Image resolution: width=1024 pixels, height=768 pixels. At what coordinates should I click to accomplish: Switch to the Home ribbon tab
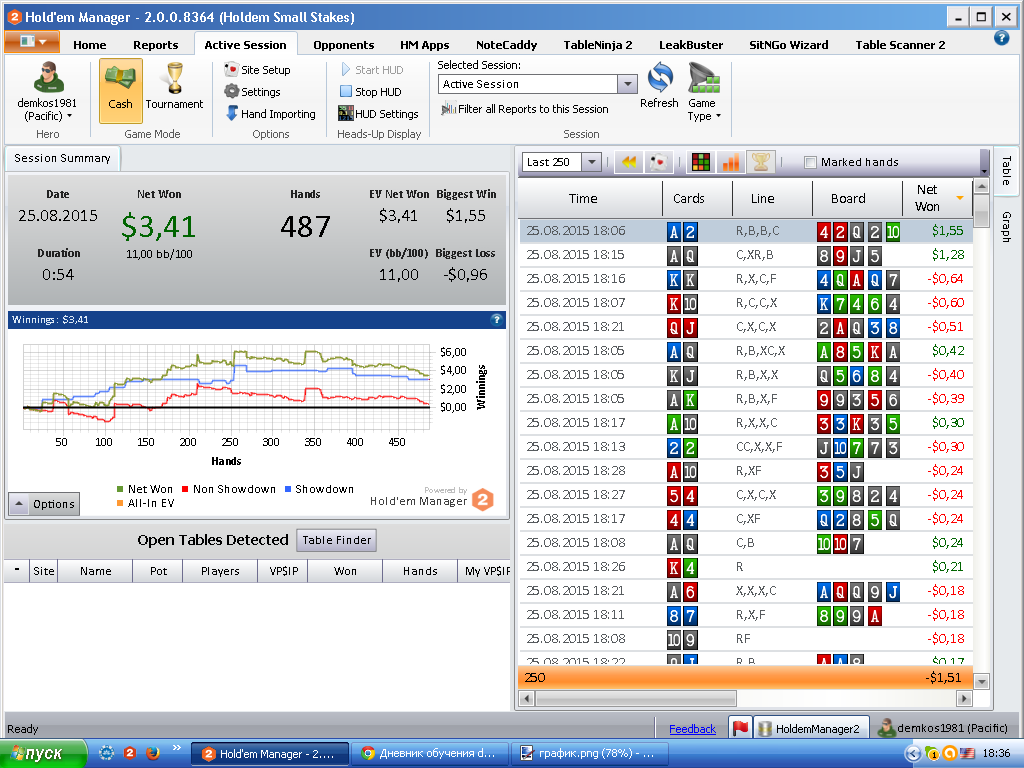click(89, 45)
